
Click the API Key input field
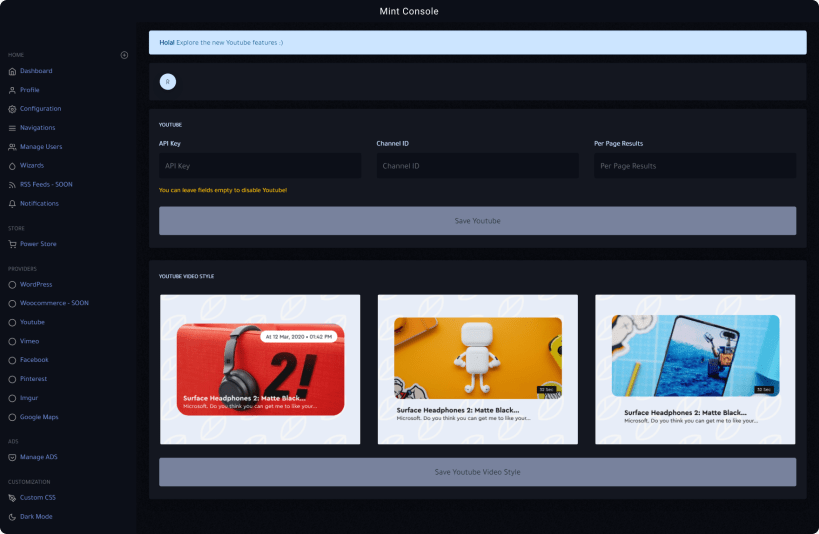tap(260, 166)
